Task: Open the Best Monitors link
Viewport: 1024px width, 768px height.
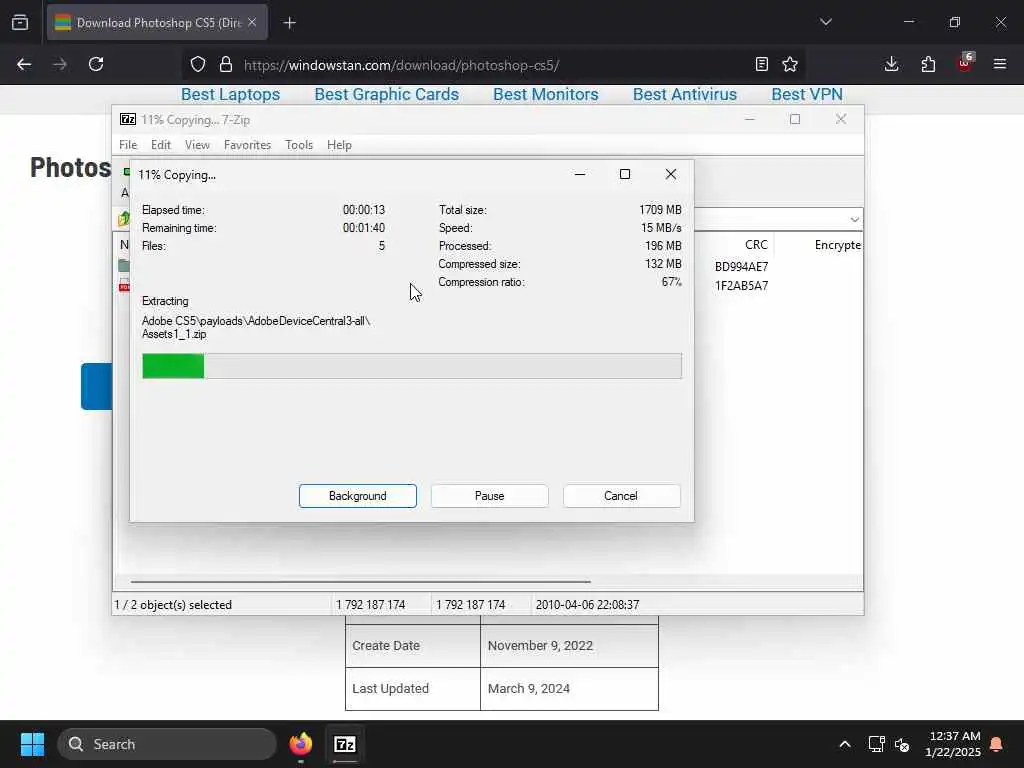Action: (546, 95)
